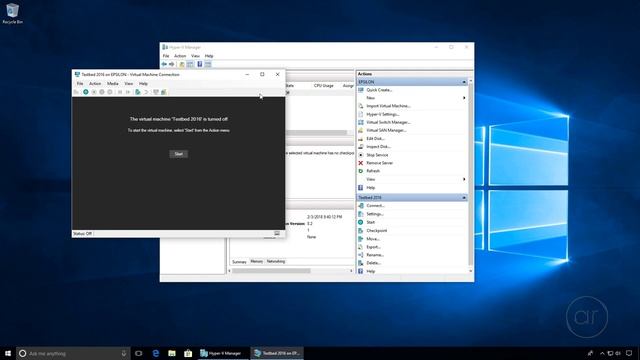Viewport: 640px width, 360px height.
Task: Click the Forward arrow in Hyper-V Manager toolbar
Action: tap(171, 64)
